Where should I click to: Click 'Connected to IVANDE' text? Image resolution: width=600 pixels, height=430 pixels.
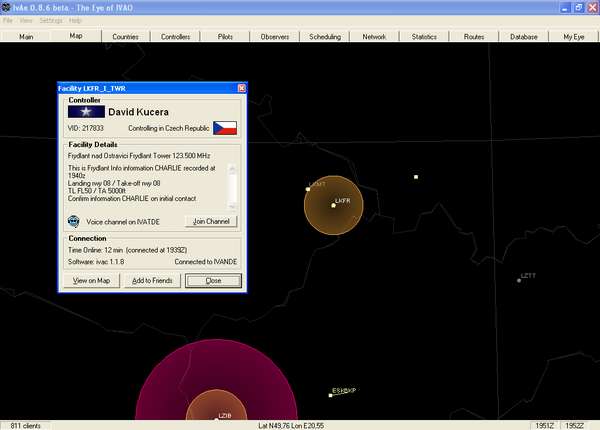tap(206, 262)
